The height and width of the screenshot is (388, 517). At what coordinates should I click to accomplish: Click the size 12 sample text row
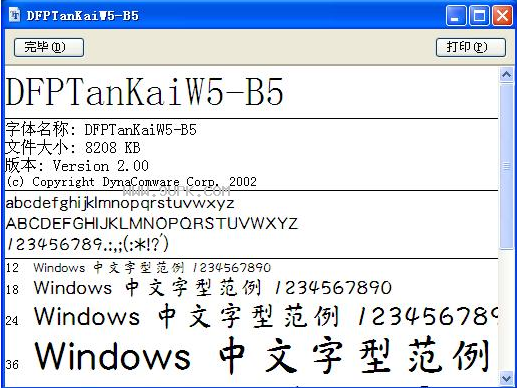point(138,268)
